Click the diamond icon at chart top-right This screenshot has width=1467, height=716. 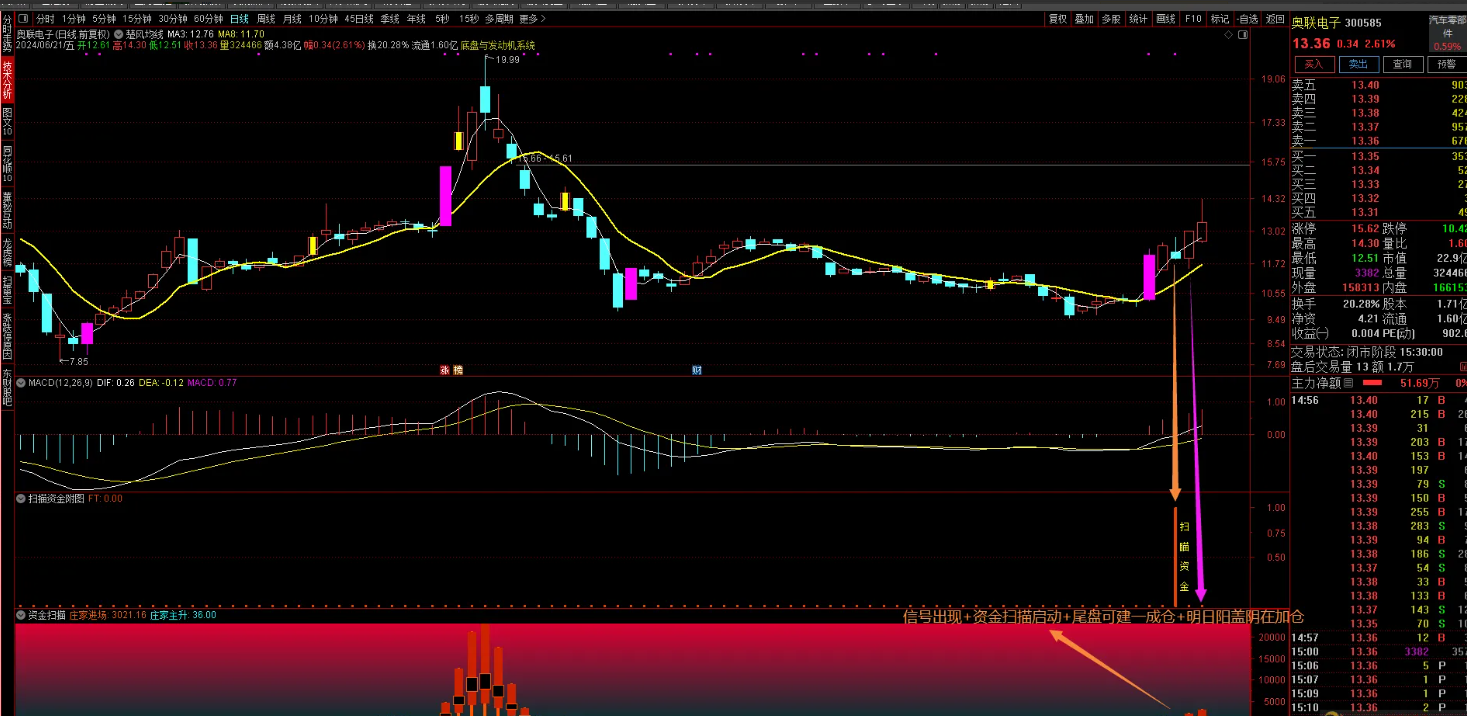[1229, 34]
